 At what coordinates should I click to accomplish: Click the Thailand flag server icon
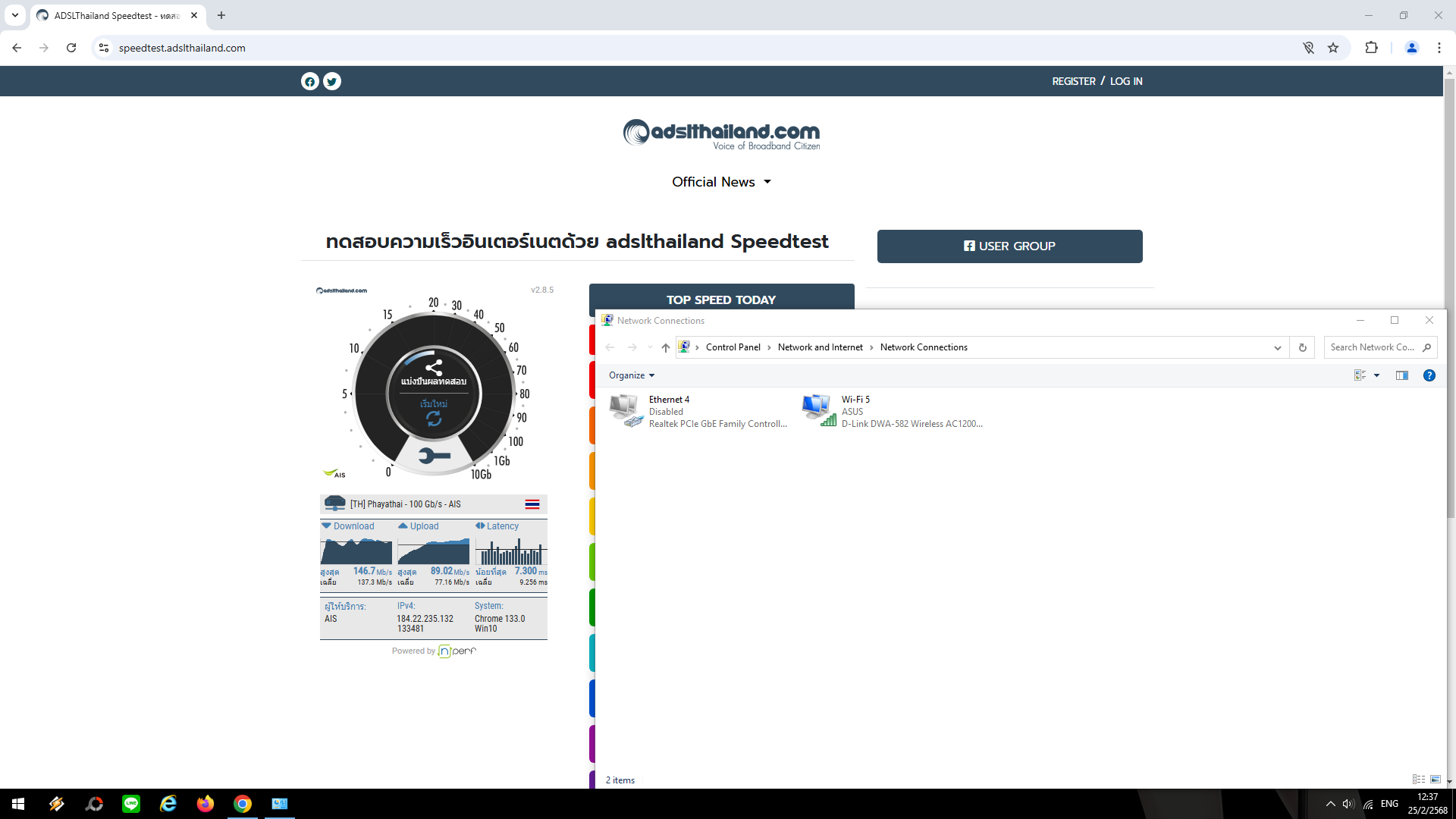click(x=532, y=504)
